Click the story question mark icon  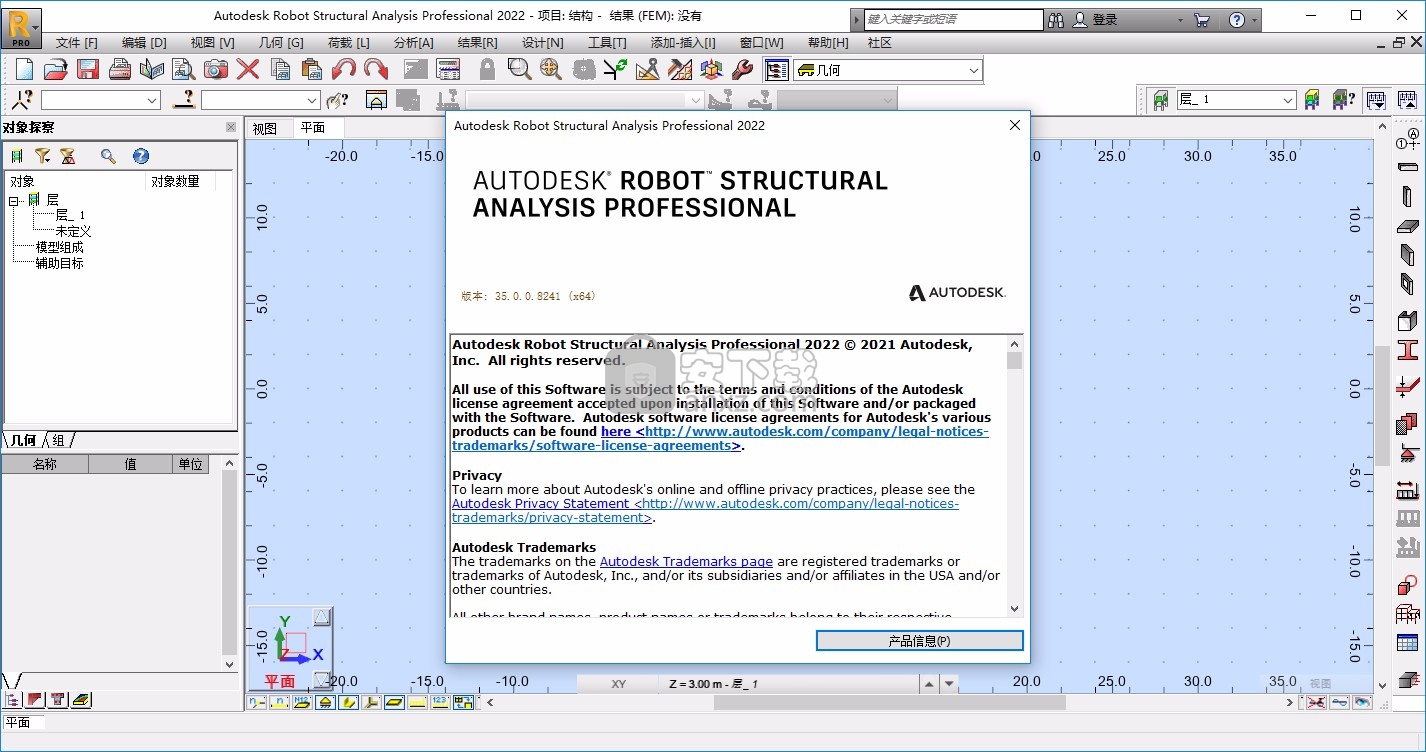point(1344,99)
